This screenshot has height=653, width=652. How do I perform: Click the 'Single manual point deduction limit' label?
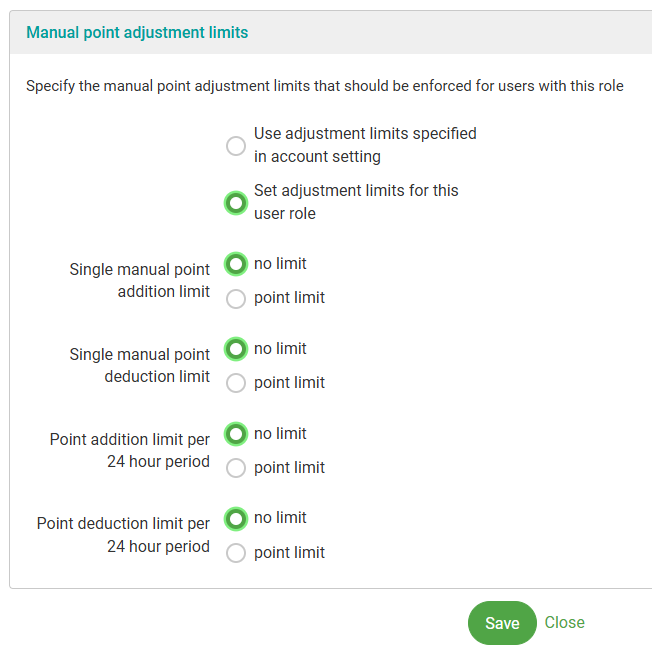click(x=140, y=366)
